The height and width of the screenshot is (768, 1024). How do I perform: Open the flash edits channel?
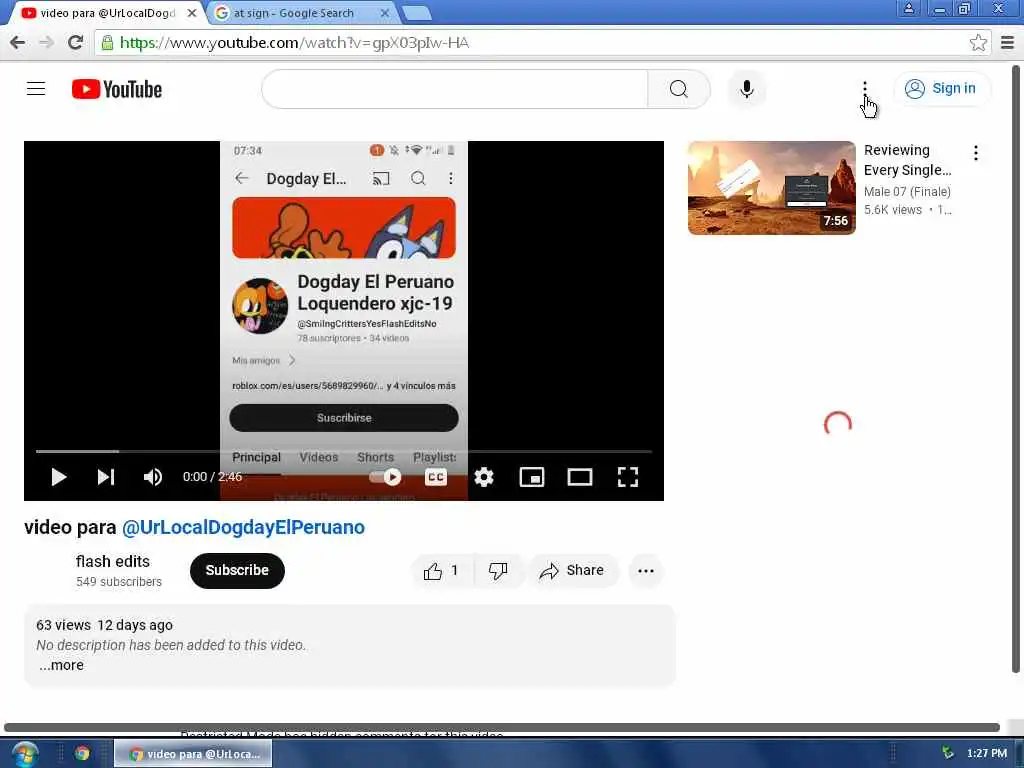(x=112, y=562)
